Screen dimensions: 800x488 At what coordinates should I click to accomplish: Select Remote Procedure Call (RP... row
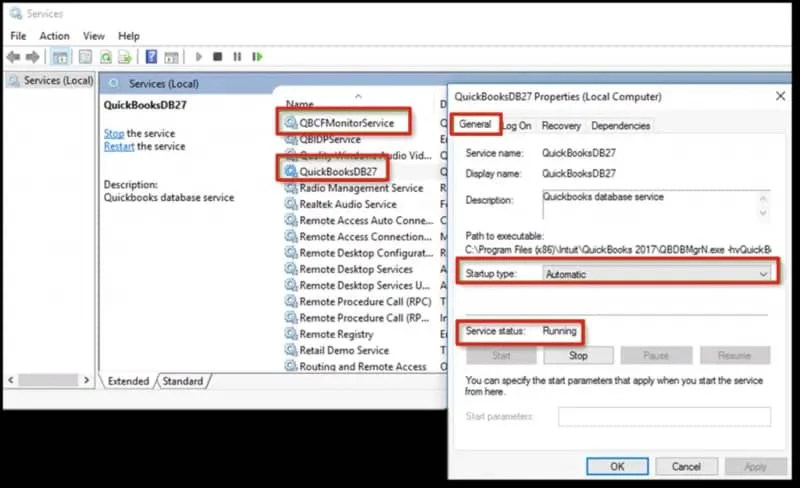click(x=364, y=318)
